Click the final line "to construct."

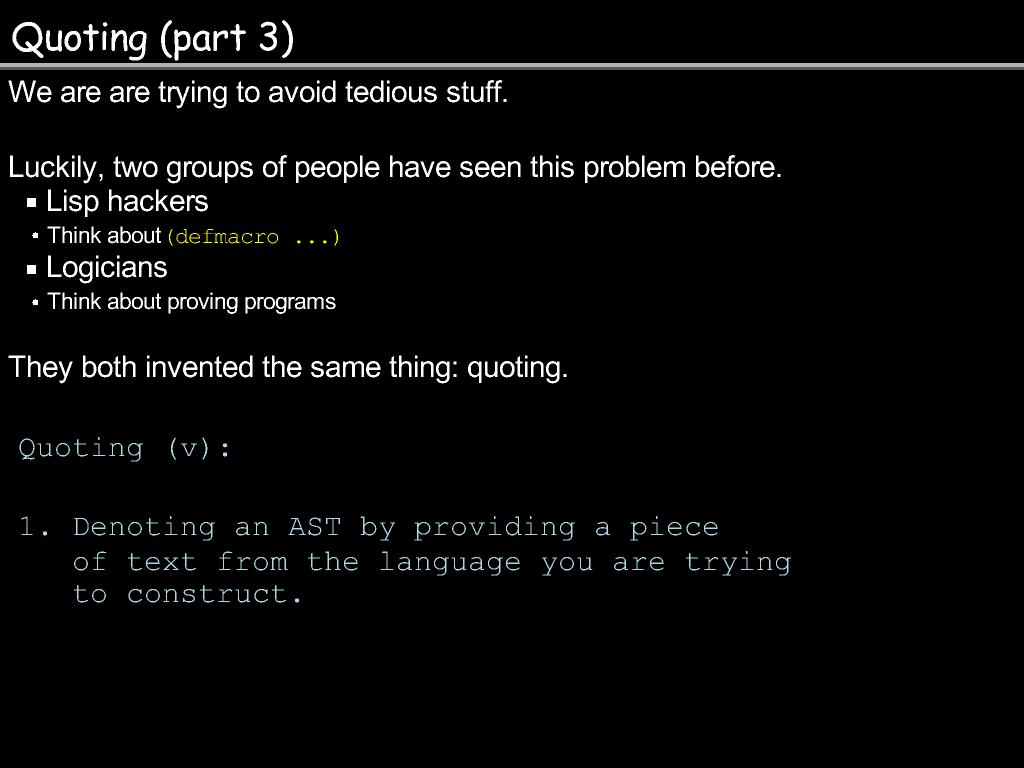coord(188,595)
